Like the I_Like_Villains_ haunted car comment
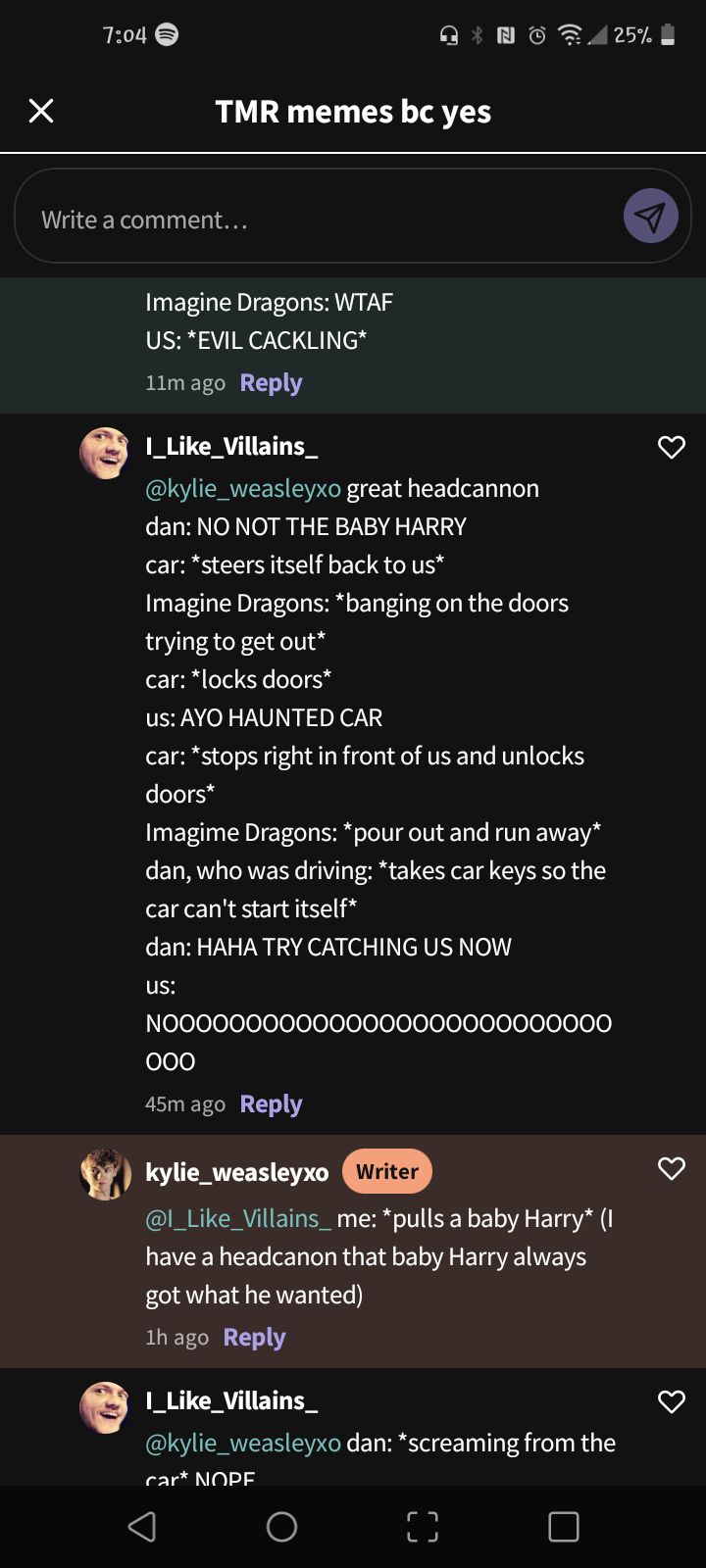 tap(672, 448)
